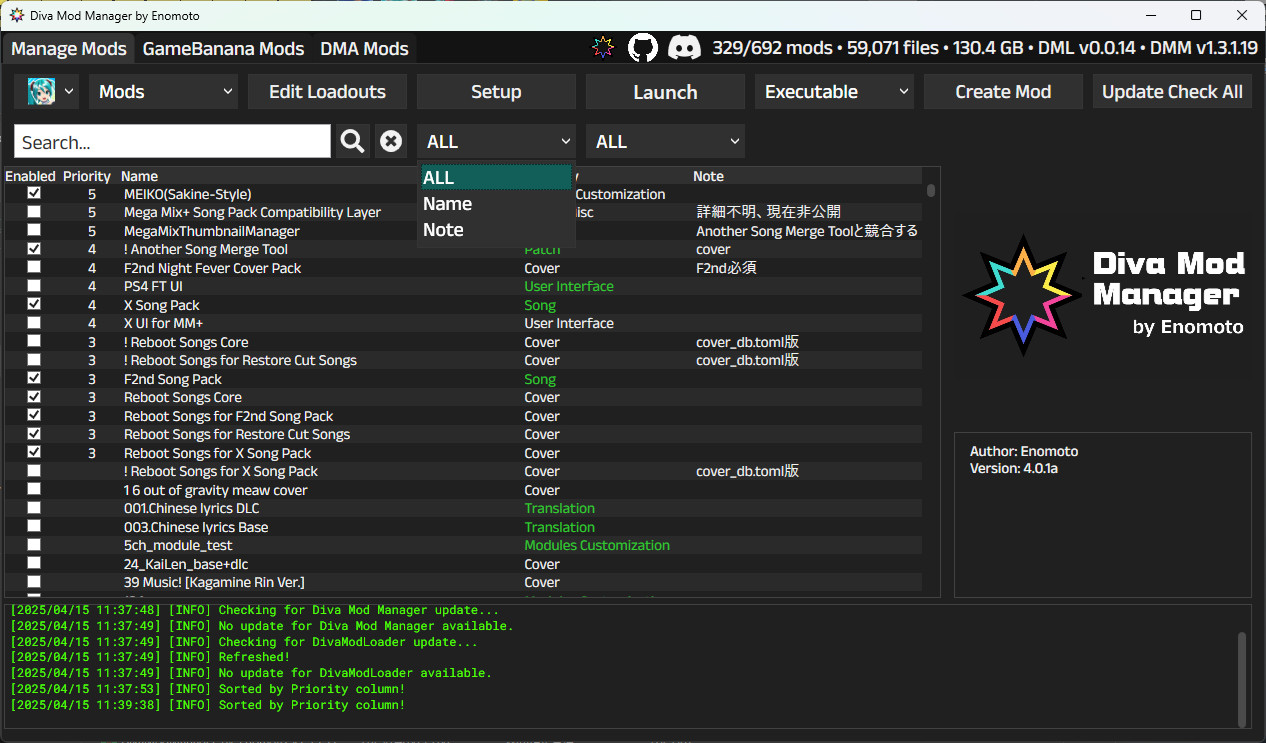This screenshot has height=743, width=1266.
Task: Clear the search using the X icon
Action: [390, 141]
